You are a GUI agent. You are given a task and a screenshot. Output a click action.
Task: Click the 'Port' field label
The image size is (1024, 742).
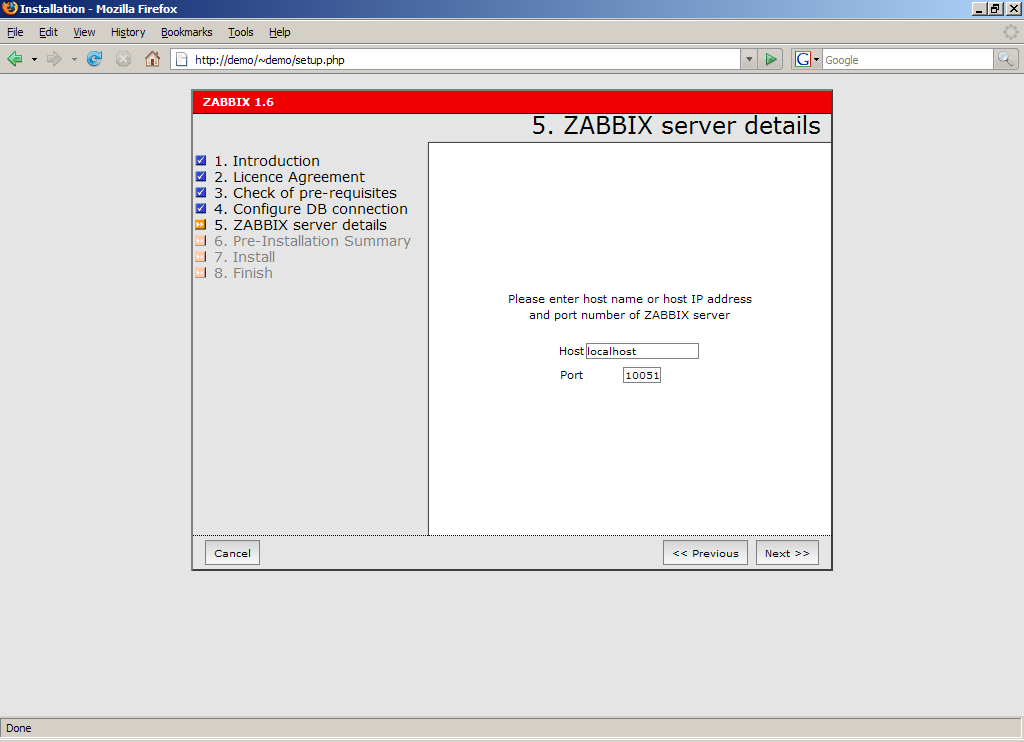[571, 375]
